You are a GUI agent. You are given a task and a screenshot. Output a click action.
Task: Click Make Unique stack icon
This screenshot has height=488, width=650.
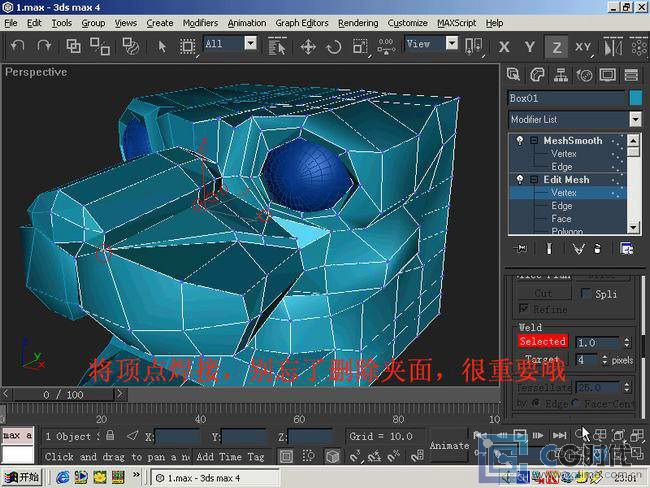click(x=578, y=248)
